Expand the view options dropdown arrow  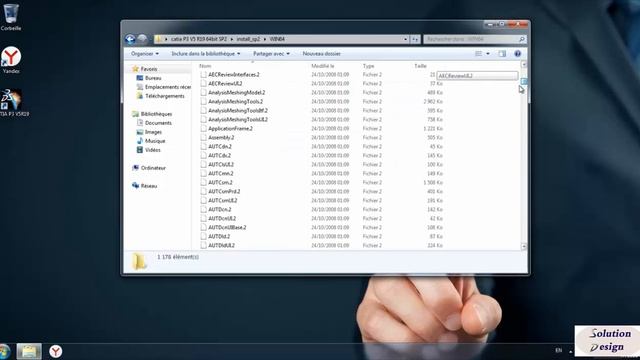(488, 53)
